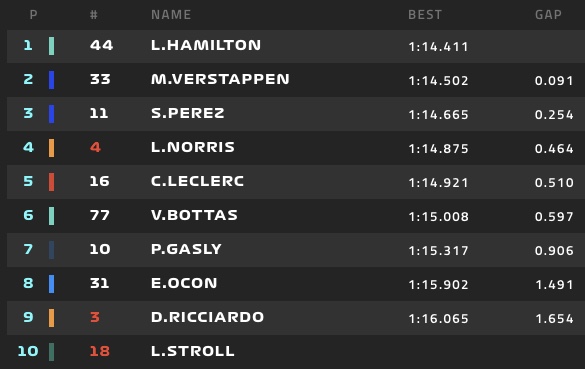Viewport: 585px width, 369px height.
Task: Select the red team color bar for C.LECLERC
Action: click(x=51, y=182)
